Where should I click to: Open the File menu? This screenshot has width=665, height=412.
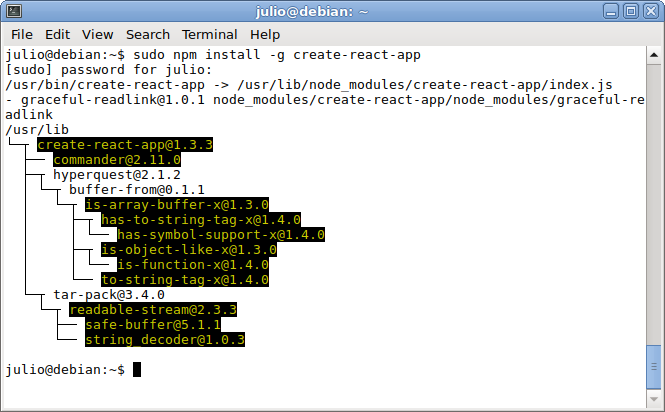[22, 34]
